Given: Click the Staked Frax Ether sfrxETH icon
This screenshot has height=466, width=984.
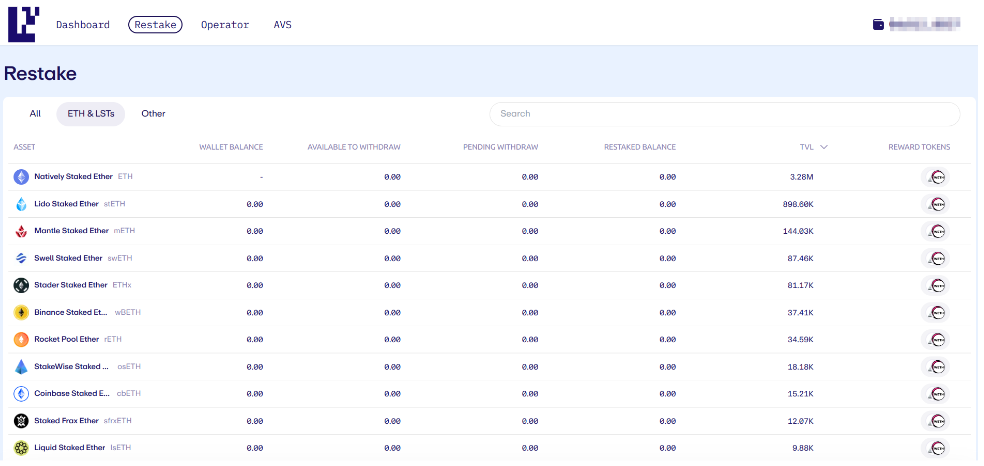Looking at the screenshot, I should [x=21, y=420].
